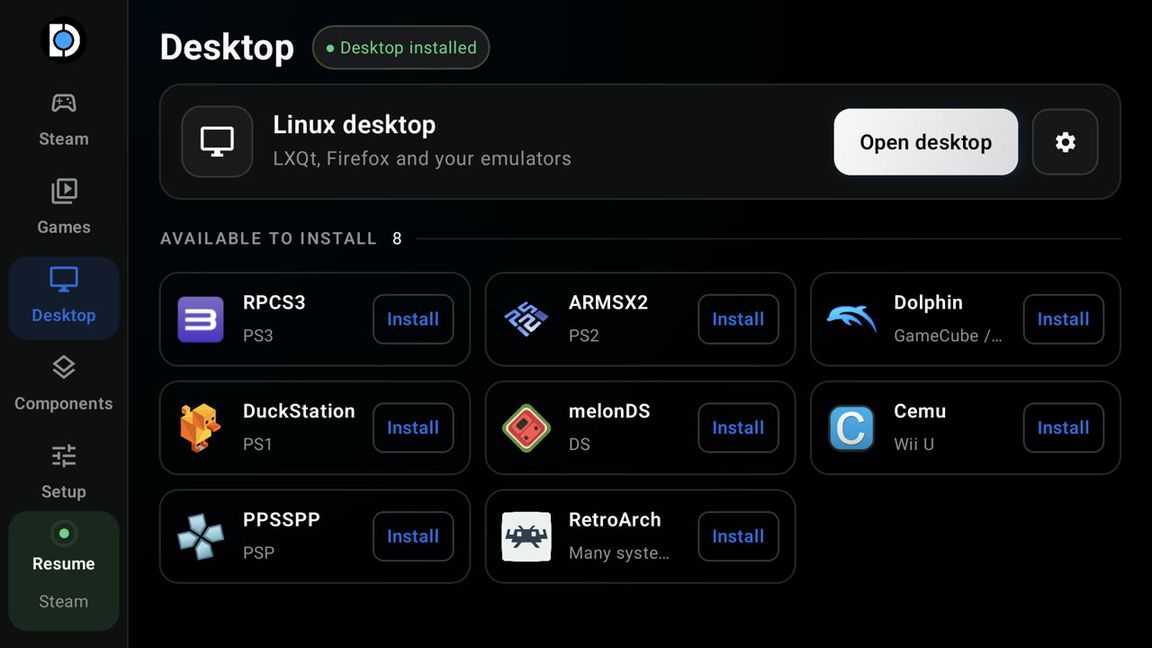Click the Linux desktop monitor icon
This screenshot has height=648, width=1152.
click(x=217, y=142)
